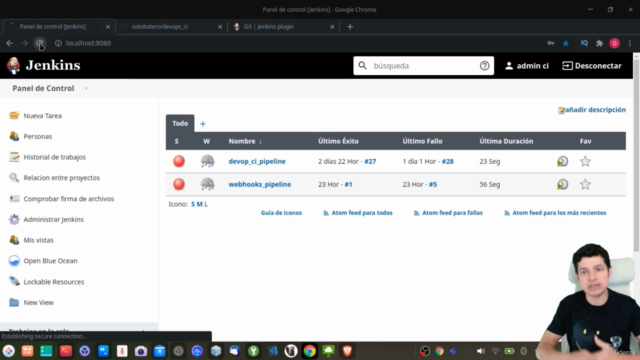The width and height of the screenshot is (640, 360).
Task: Open a new Chrome tab
Action: click(350, 27)
